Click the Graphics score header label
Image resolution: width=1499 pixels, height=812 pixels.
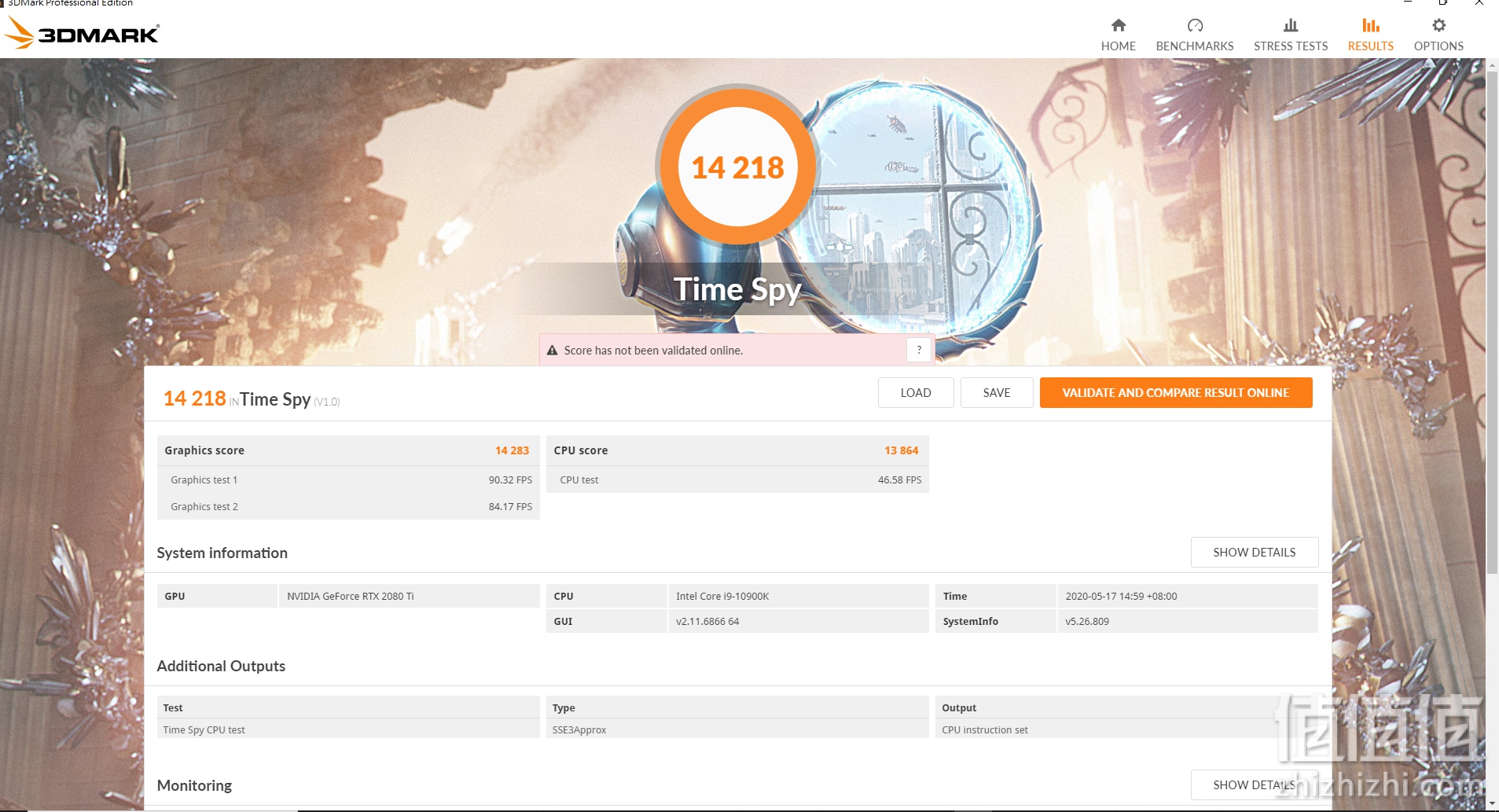pos(204,450)
